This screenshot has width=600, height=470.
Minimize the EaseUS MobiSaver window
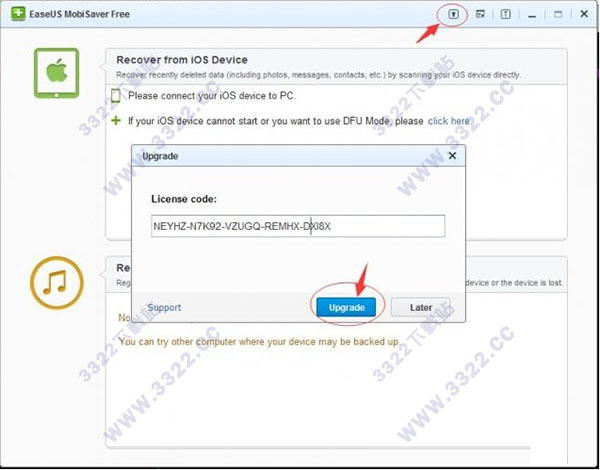[532, 15]
